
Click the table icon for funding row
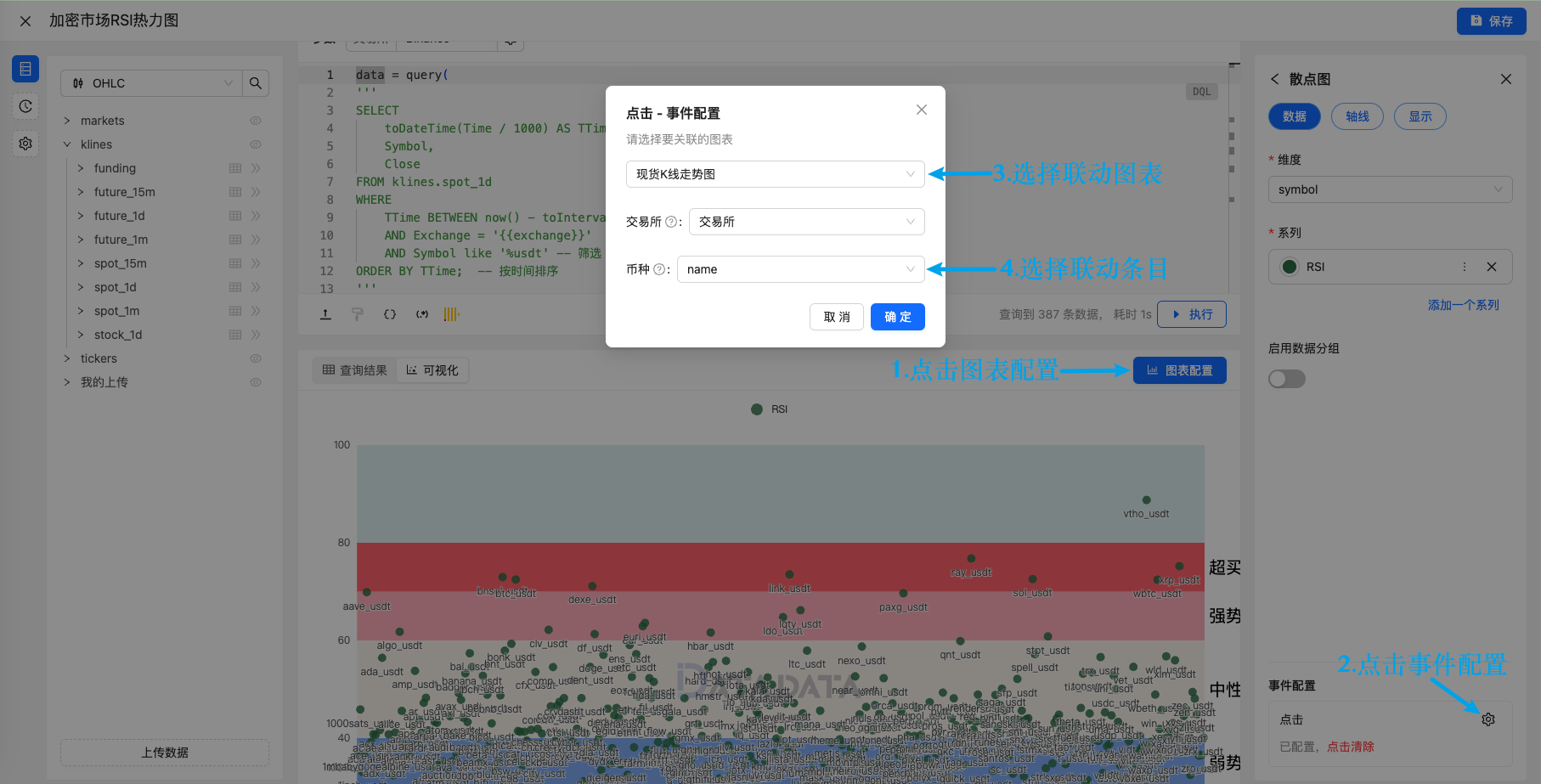pyautogui.click(x=235, y=168)
